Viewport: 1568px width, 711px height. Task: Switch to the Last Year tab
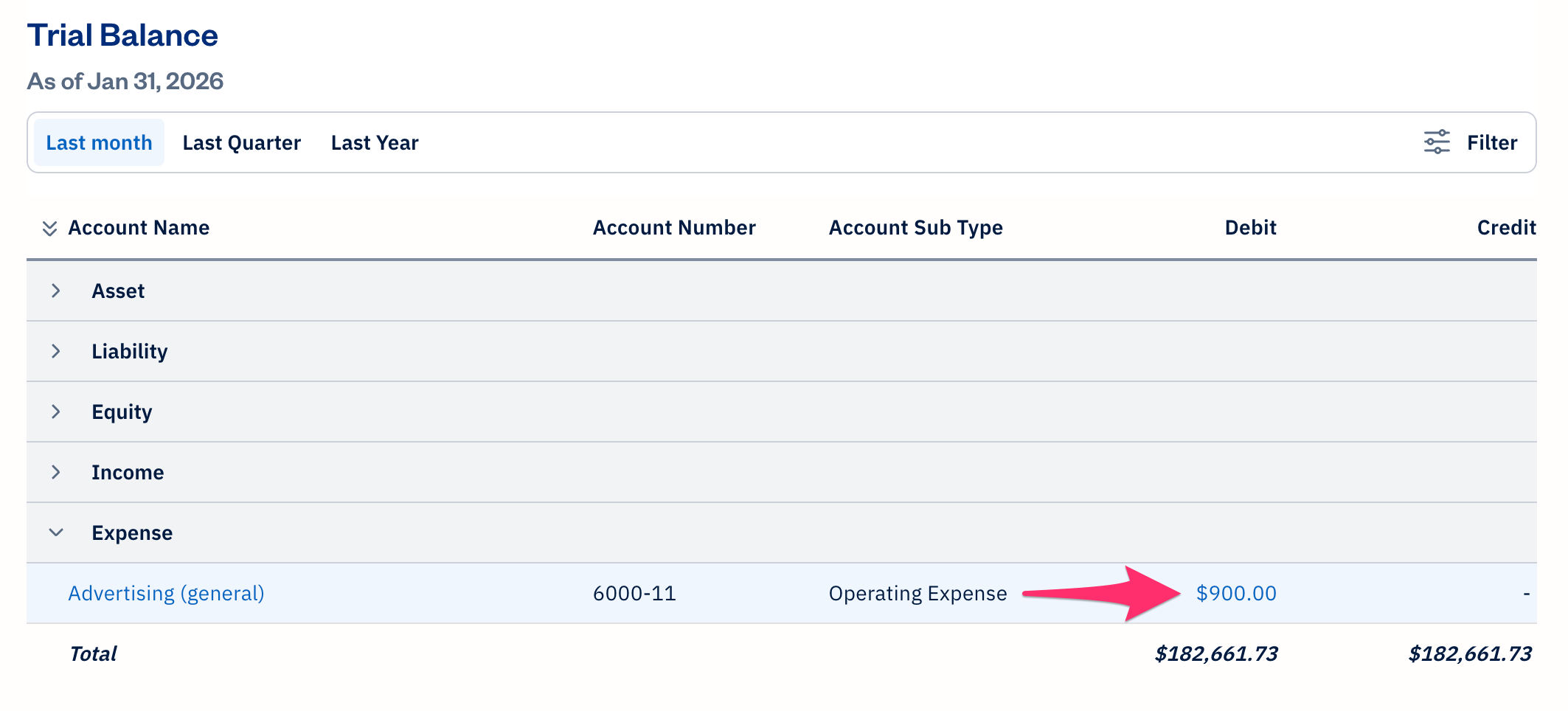coord(375,142)
